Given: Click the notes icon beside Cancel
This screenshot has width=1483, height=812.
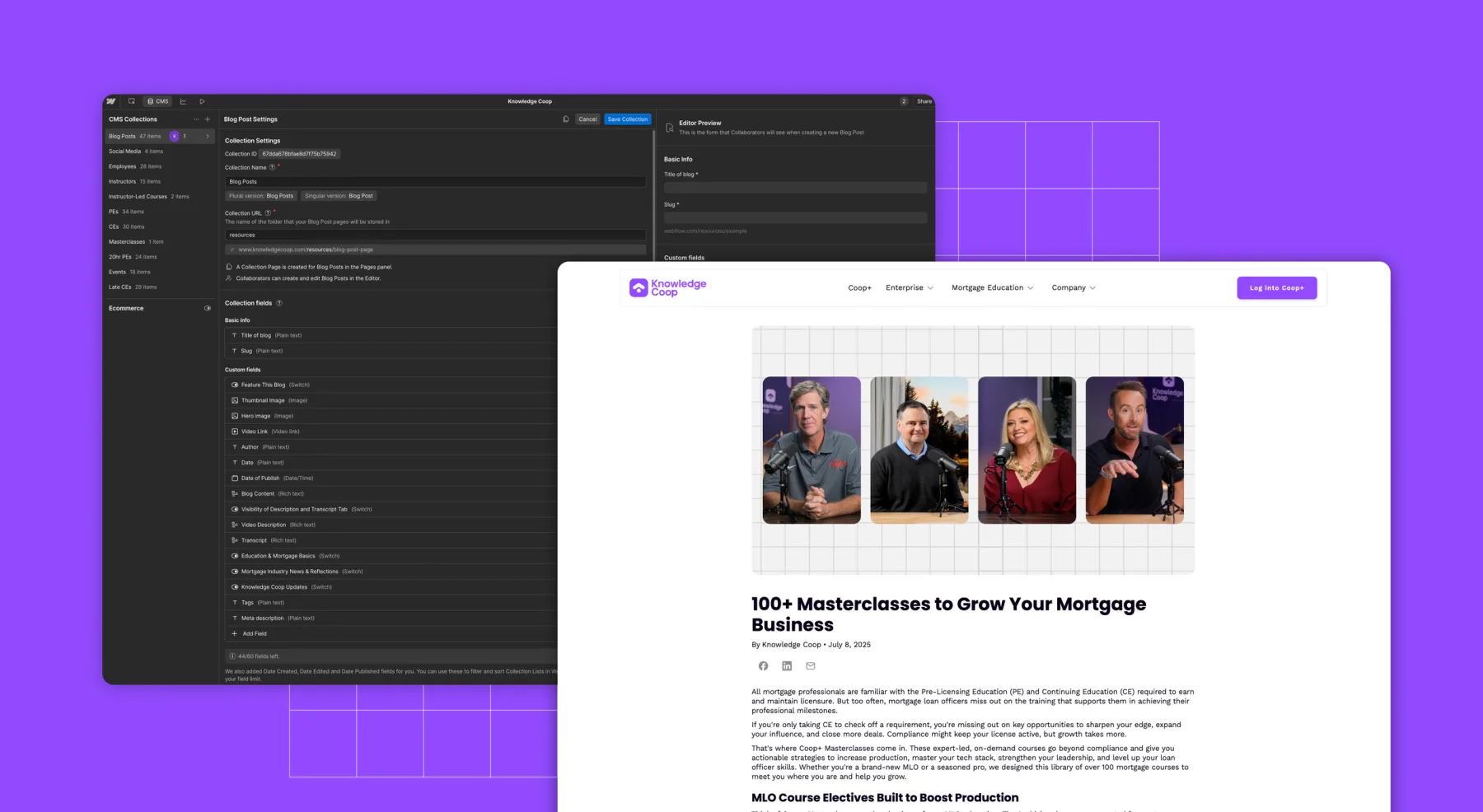Looking at the screenshot, I should pos(566,119).
